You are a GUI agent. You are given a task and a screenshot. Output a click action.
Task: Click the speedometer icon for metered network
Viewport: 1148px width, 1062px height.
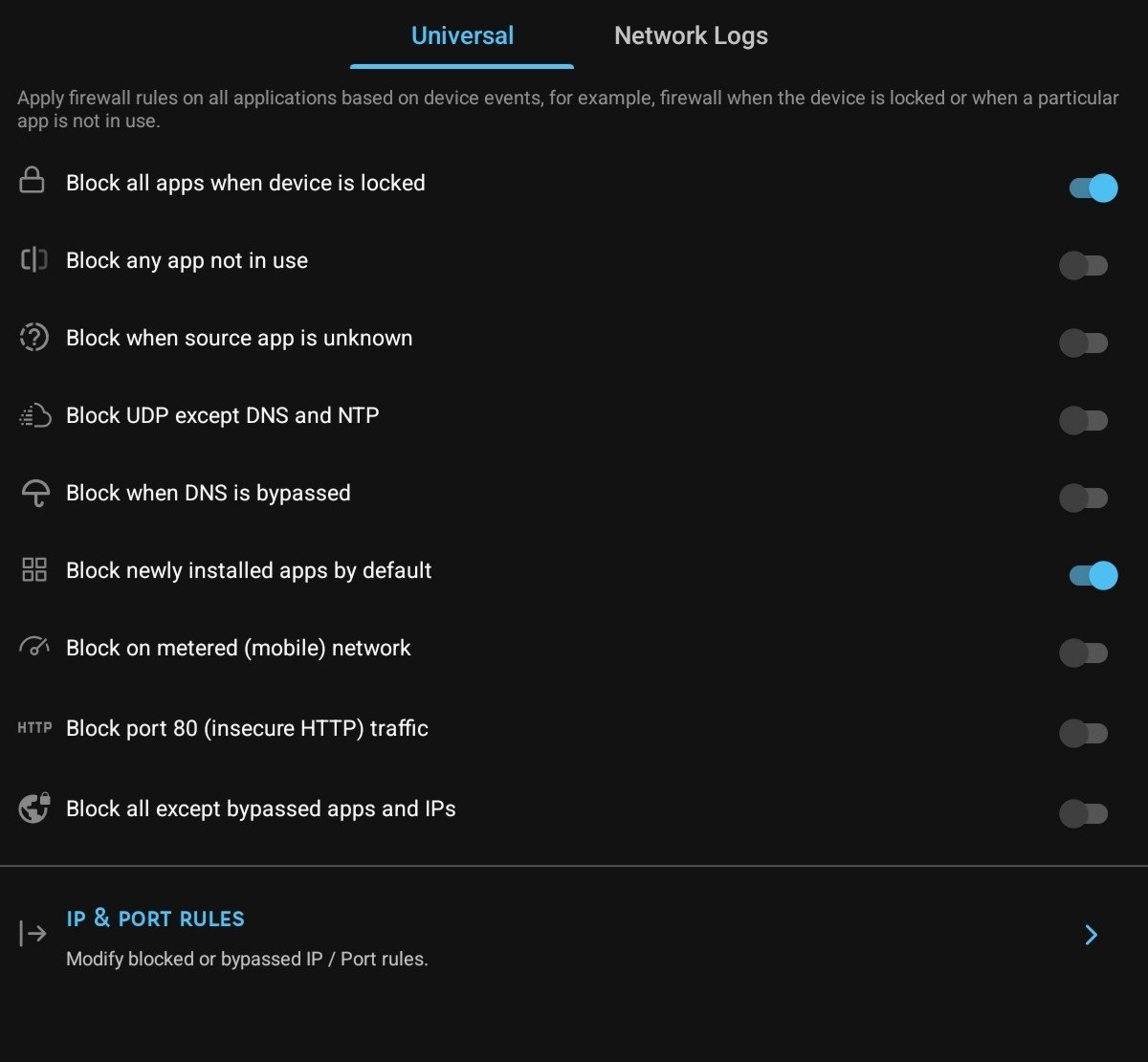(x=34, y=647)
